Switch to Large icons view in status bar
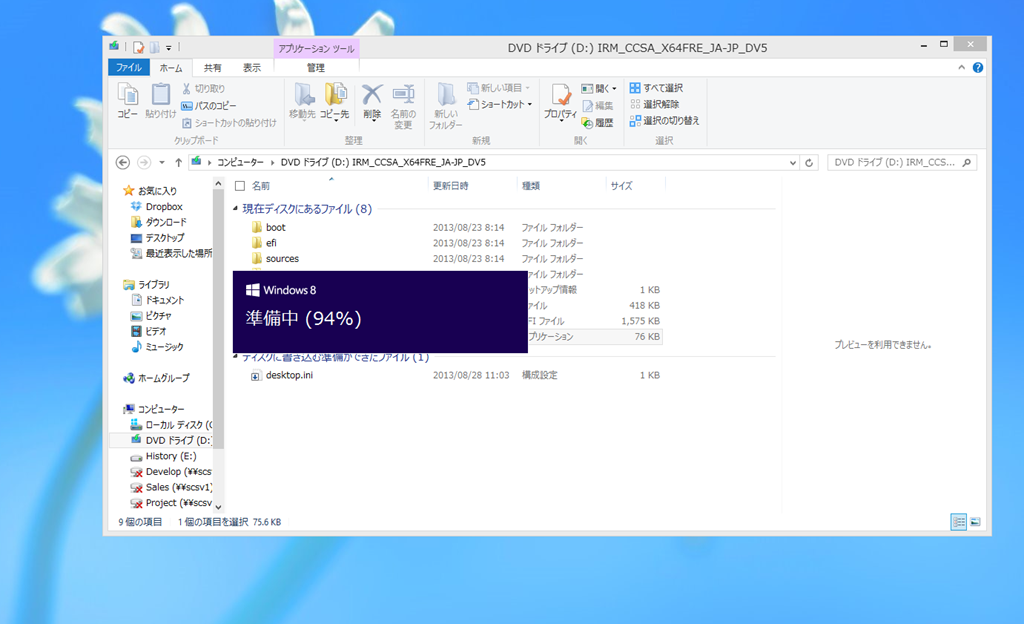 [x=976, y=522]
